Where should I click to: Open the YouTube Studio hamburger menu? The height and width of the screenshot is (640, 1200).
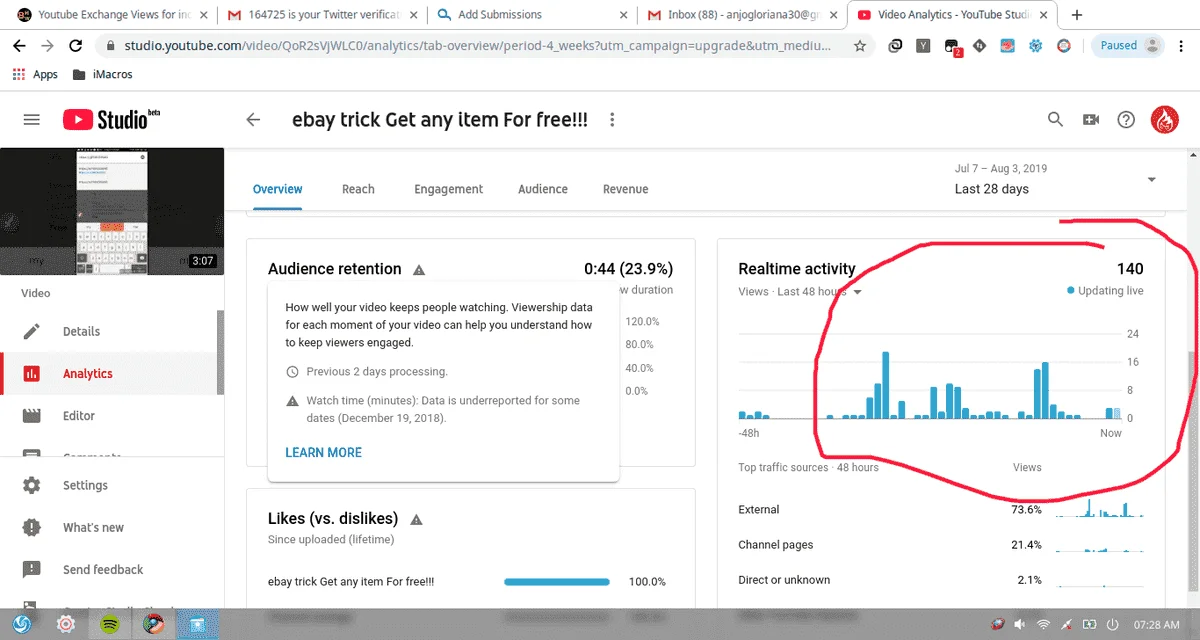pyautogui.click(x=32, y=119)
